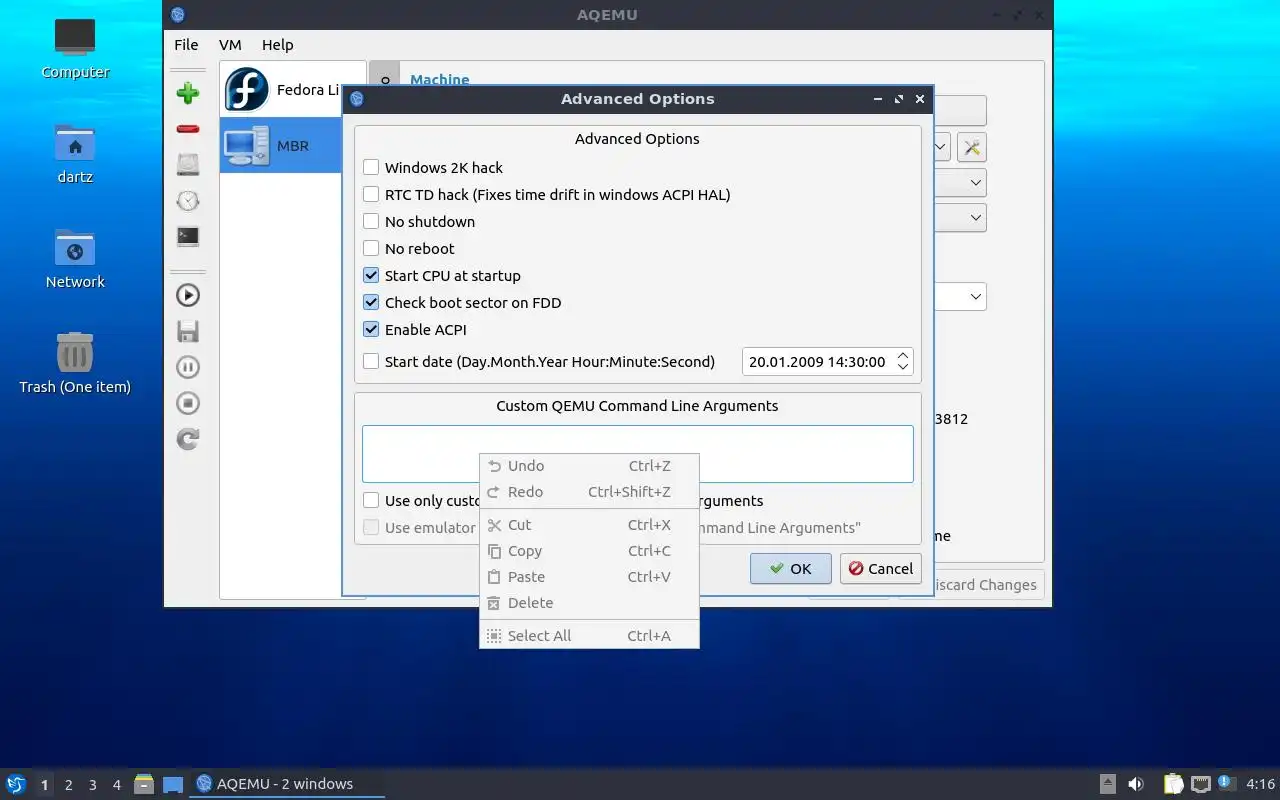Choose Cut from context menu
The width and height of the screenshot is (1280, 800).
(589, 525)
